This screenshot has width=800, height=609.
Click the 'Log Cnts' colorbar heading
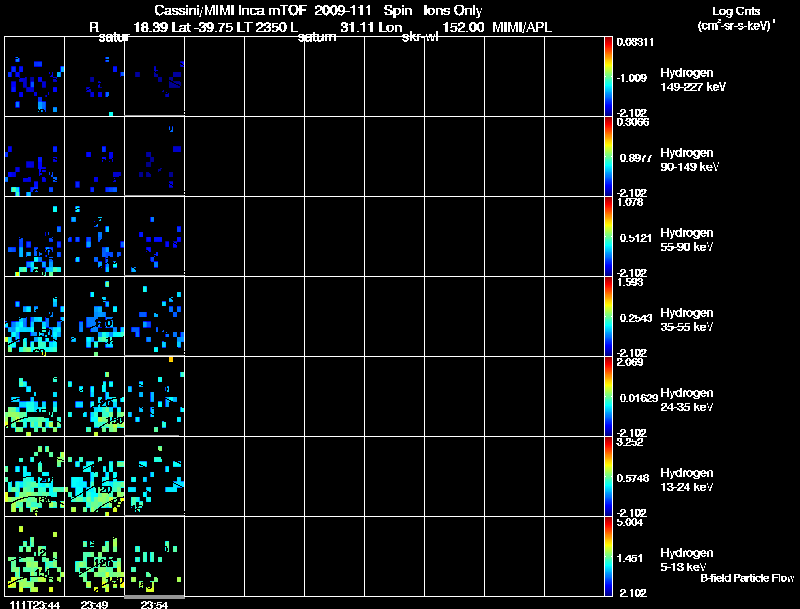[x=736, y=11]
